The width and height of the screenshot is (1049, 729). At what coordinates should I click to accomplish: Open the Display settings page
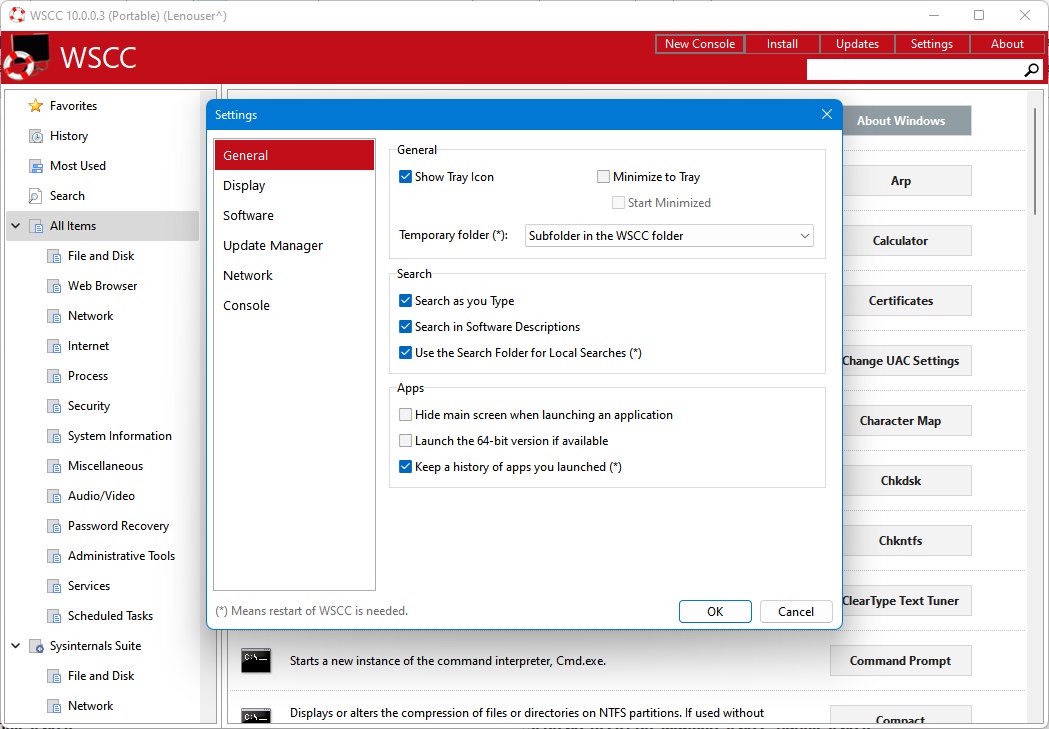tap(294, 185)
